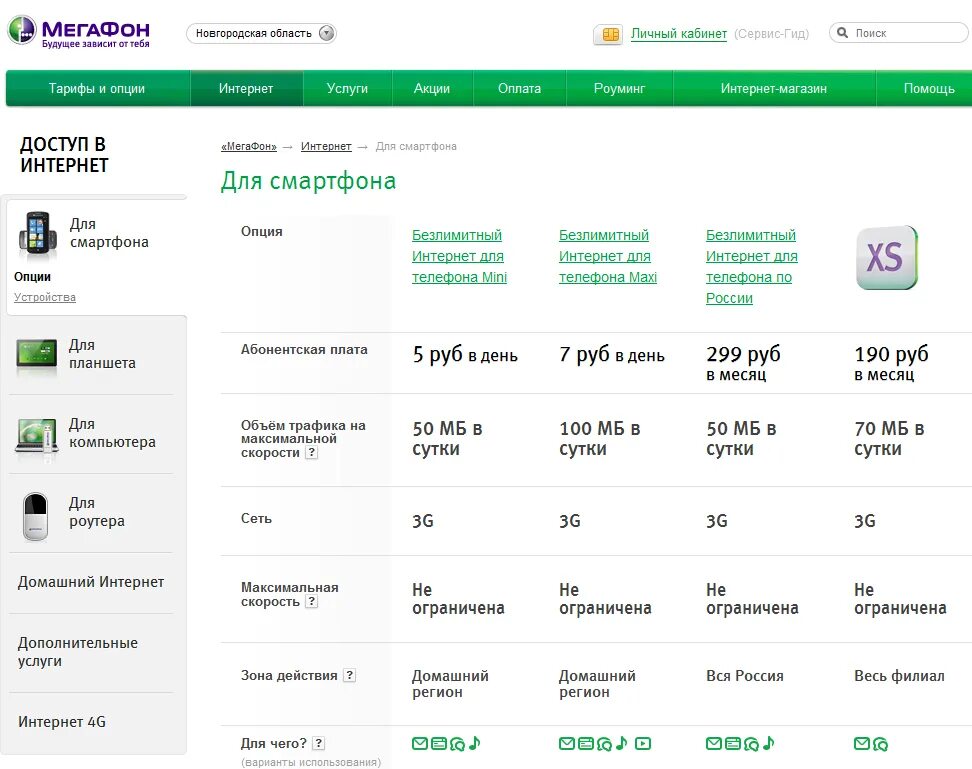Screen dimensions: 972x769
Task: Open Роуминг menu item
Action: coord(619,89)
